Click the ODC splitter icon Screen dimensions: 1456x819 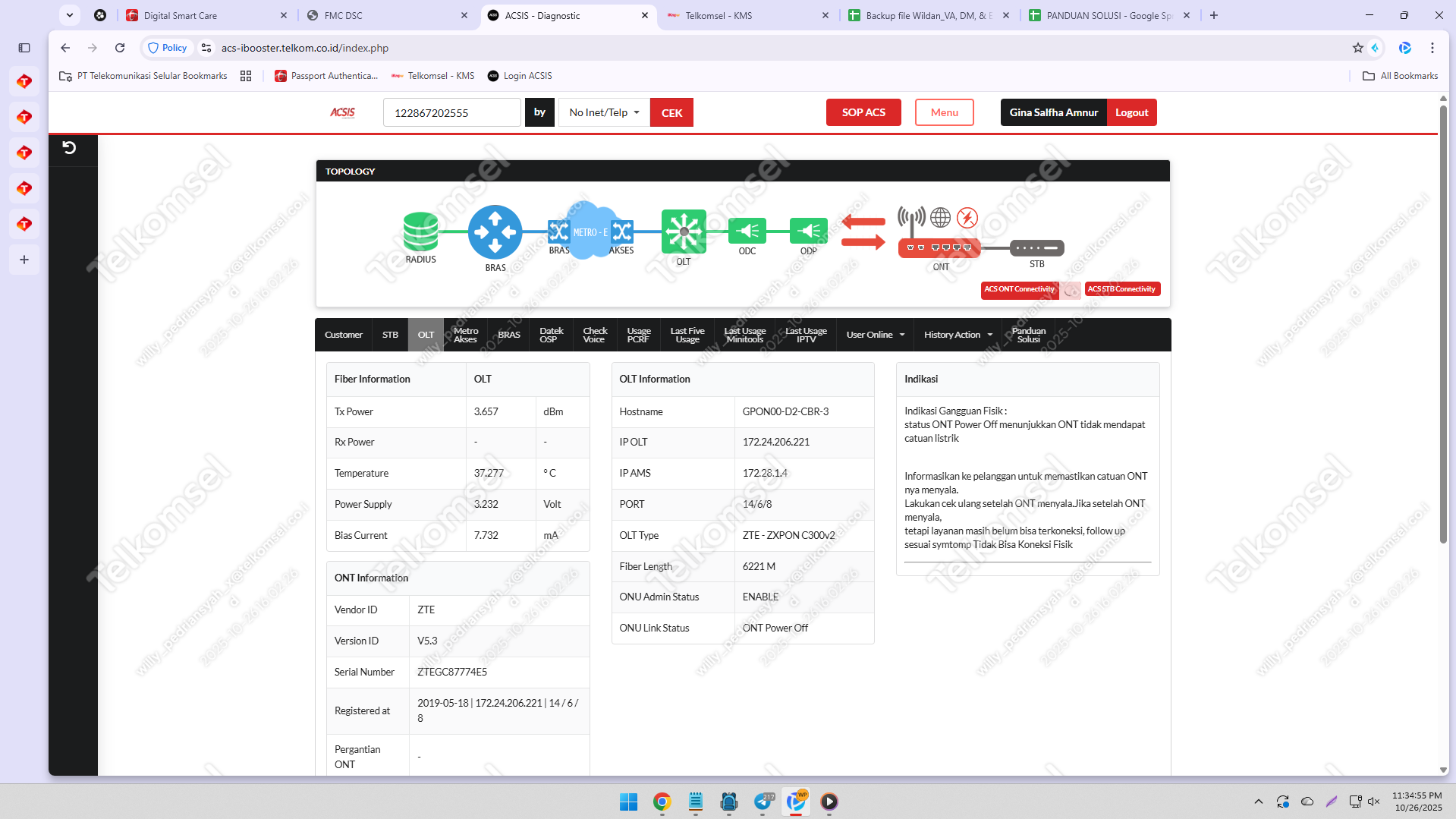pyautogui.click(x=747, y=230)
